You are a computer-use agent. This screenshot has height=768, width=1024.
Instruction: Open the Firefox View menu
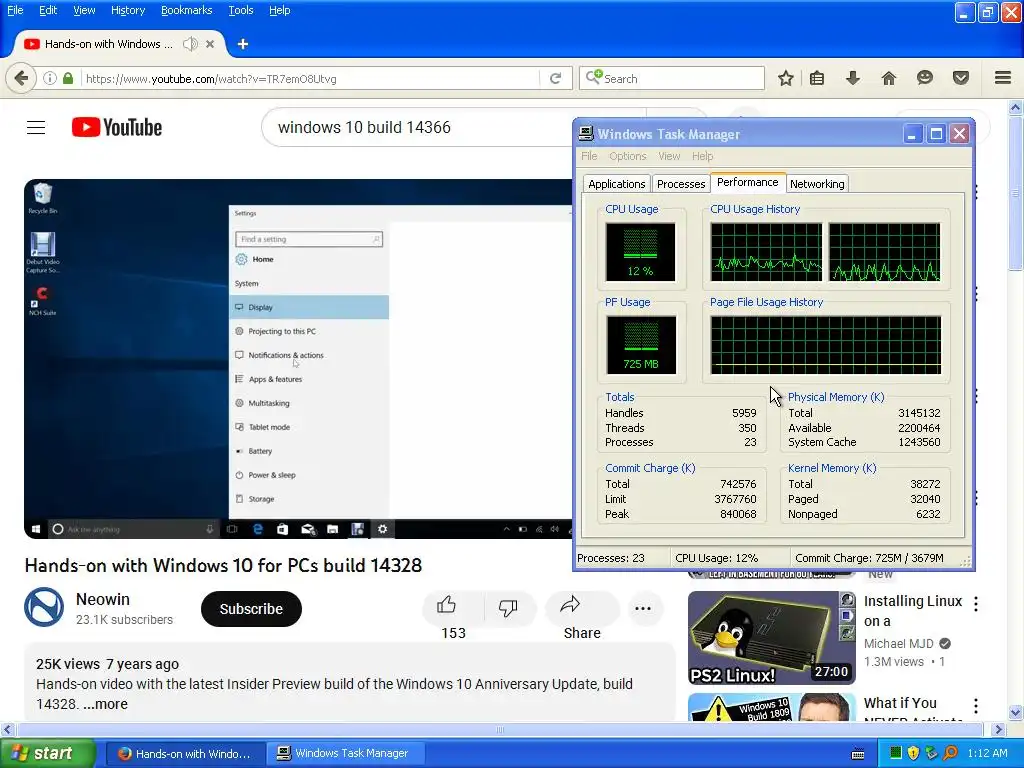tap(84, 10)
